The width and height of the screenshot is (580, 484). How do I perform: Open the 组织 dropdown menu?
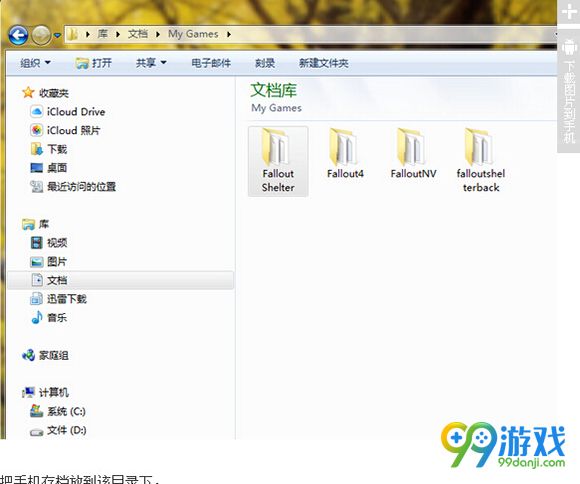pyautogui.click(x=36, y=63)
